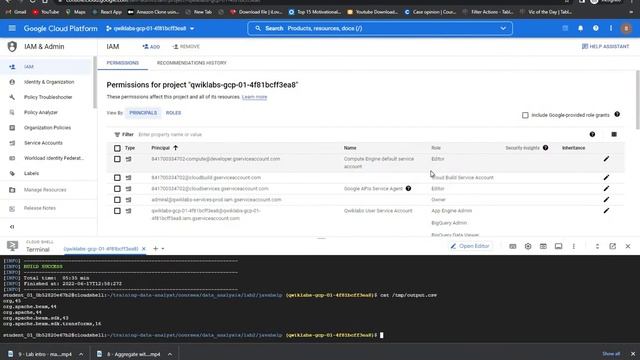640x360 pixels.
Task: View by Principals button
Action: click(x=143, y=113)
